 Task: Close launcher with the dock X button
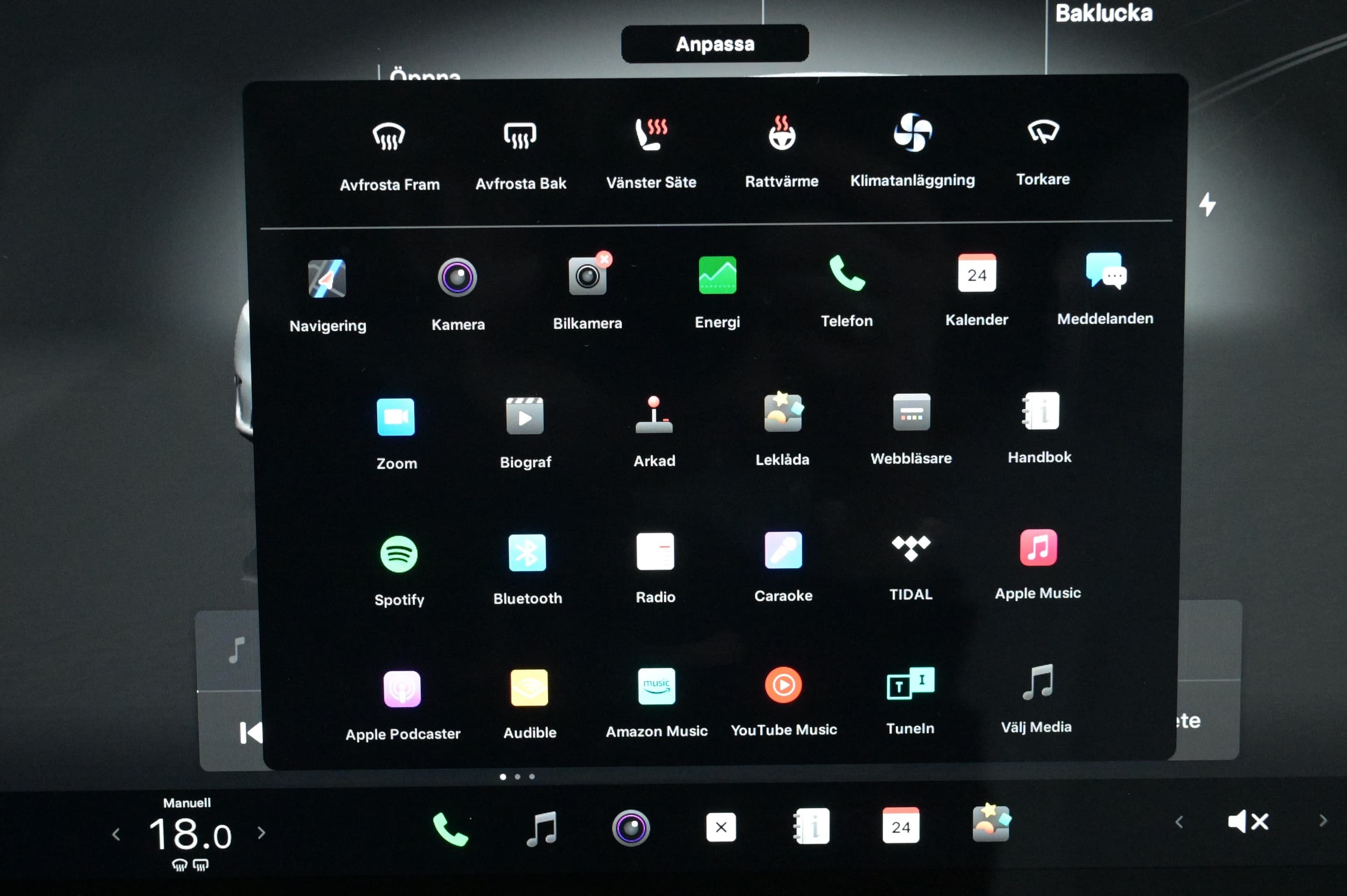click(721, 827)
